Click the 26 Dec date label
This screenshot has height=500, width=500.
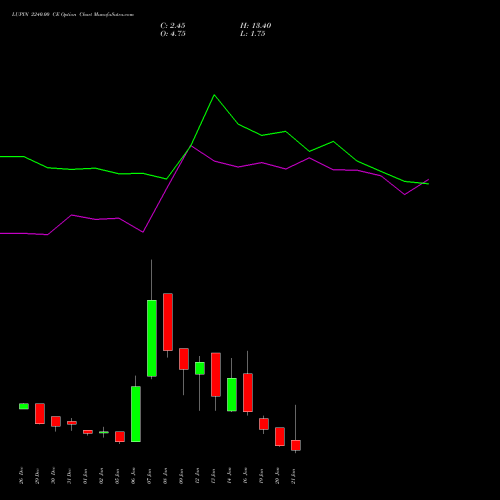[x=22, y=476]
